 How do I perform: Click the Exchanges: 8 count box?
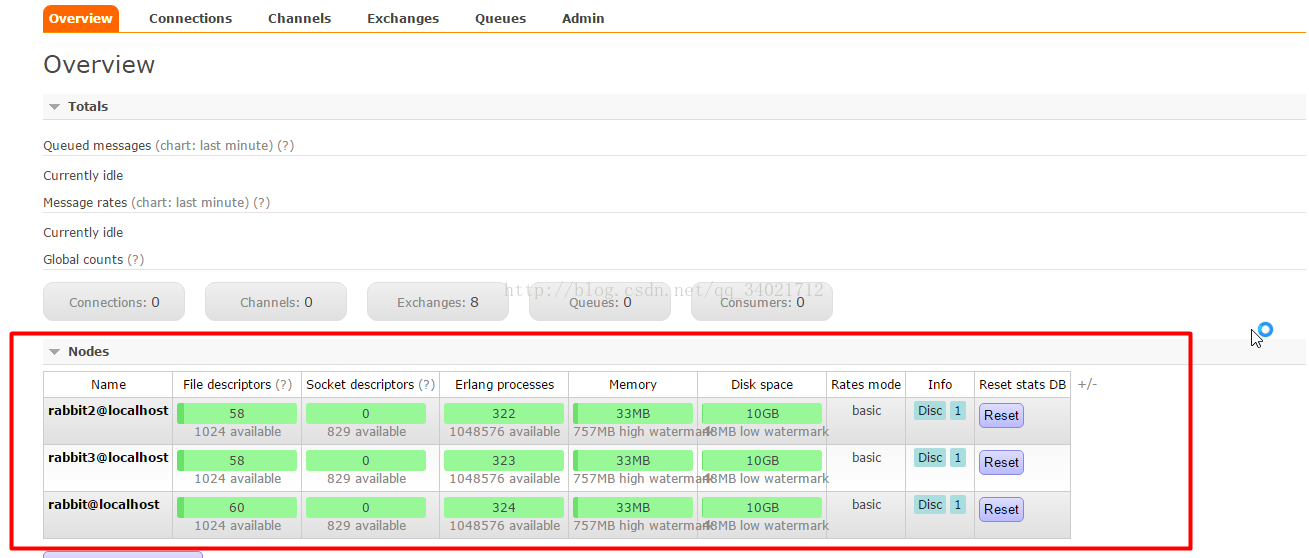[x=438, y=302]
